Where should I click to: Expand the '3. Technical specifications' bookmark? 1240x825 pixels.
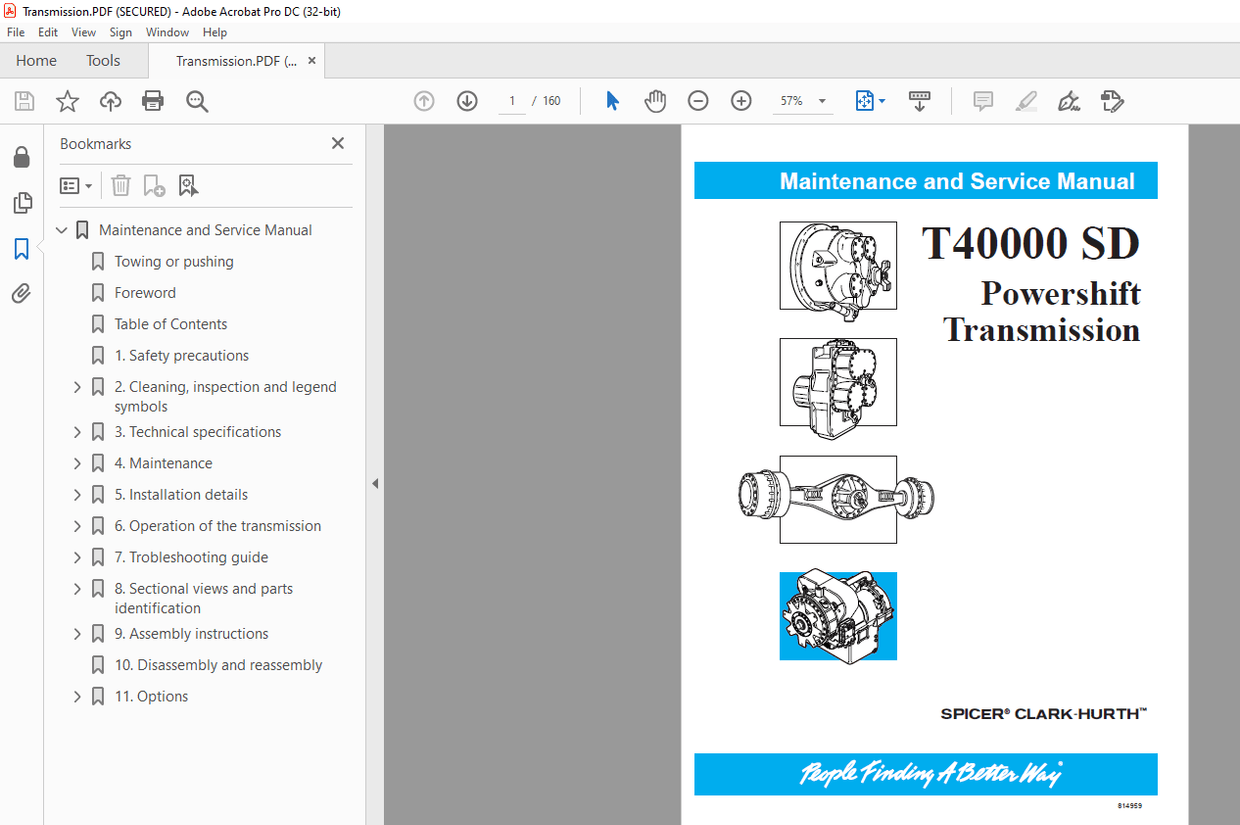coord(77,432)
